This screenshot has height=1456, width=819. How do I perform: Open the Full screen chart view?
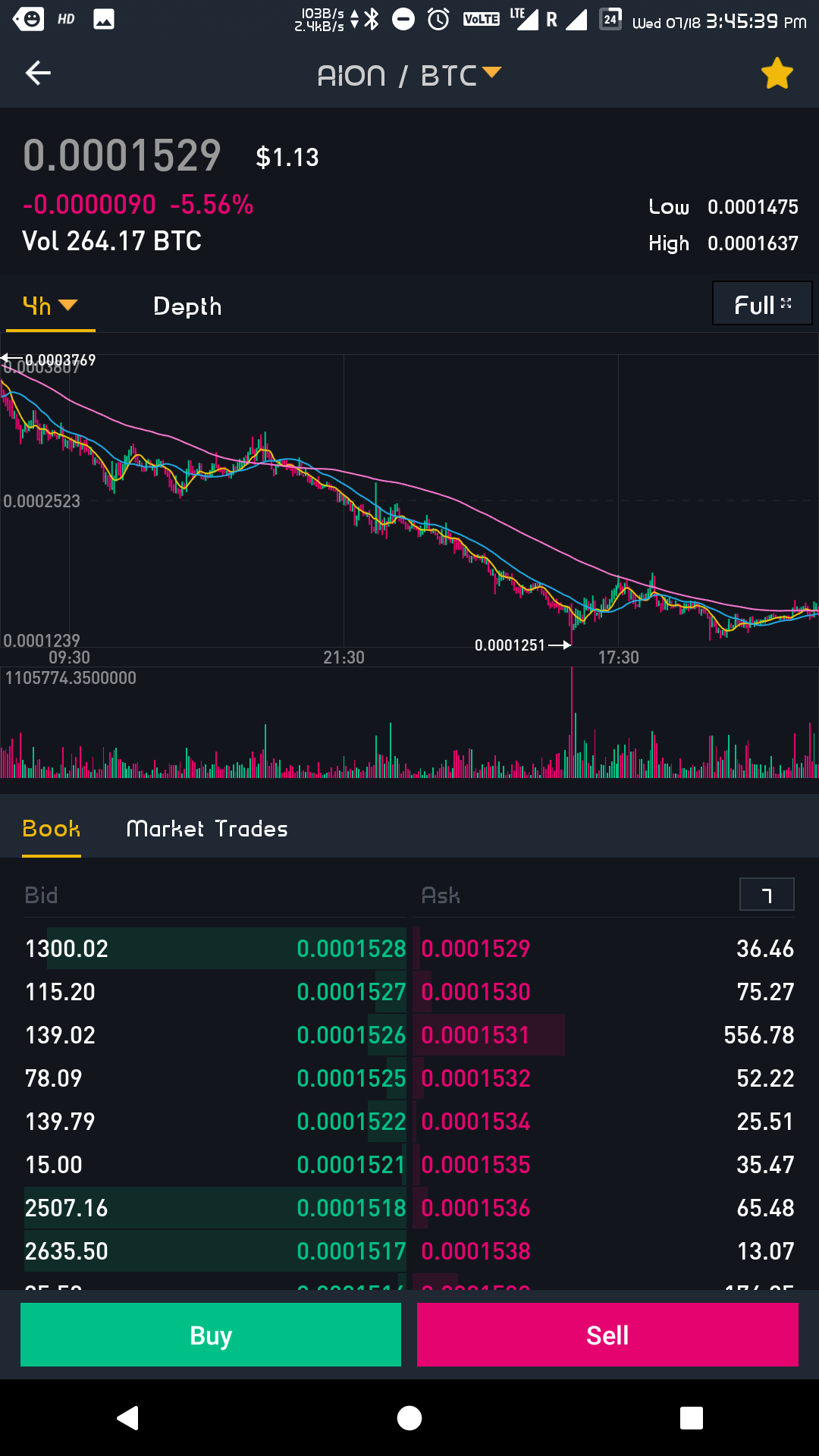[762, 303]
